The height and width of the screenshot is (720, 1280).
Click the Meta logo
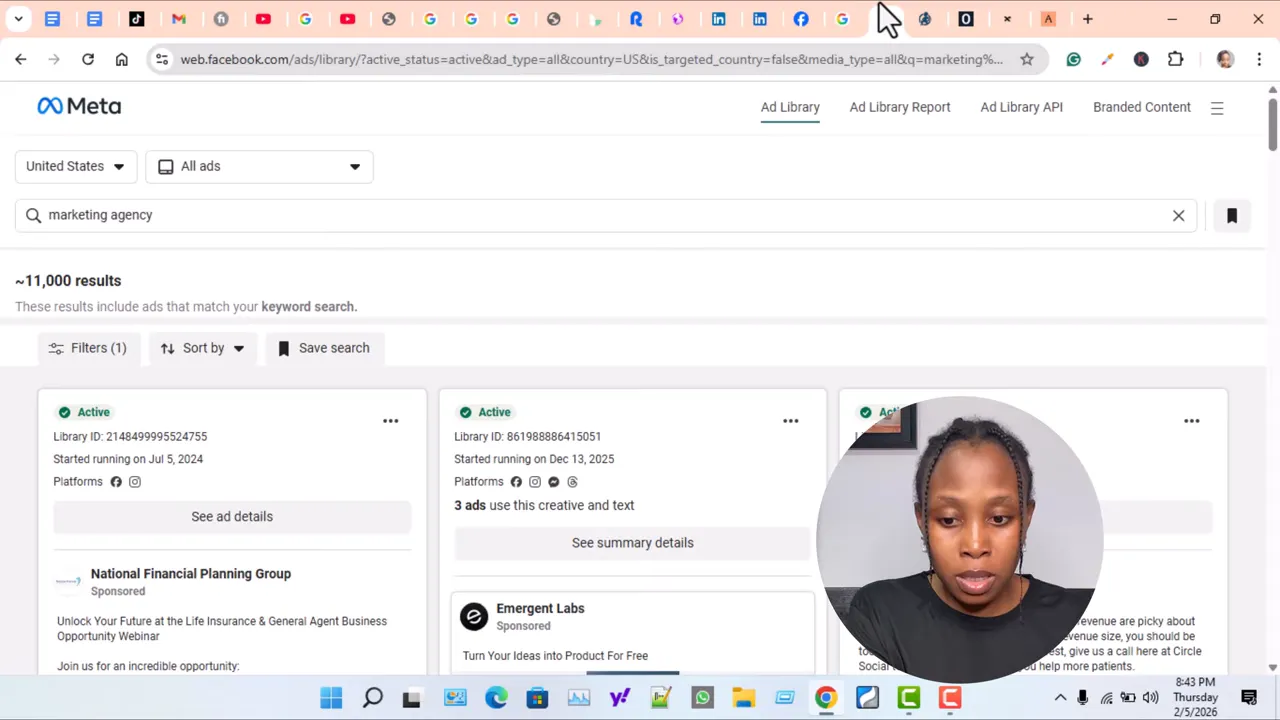coord(79,106)
